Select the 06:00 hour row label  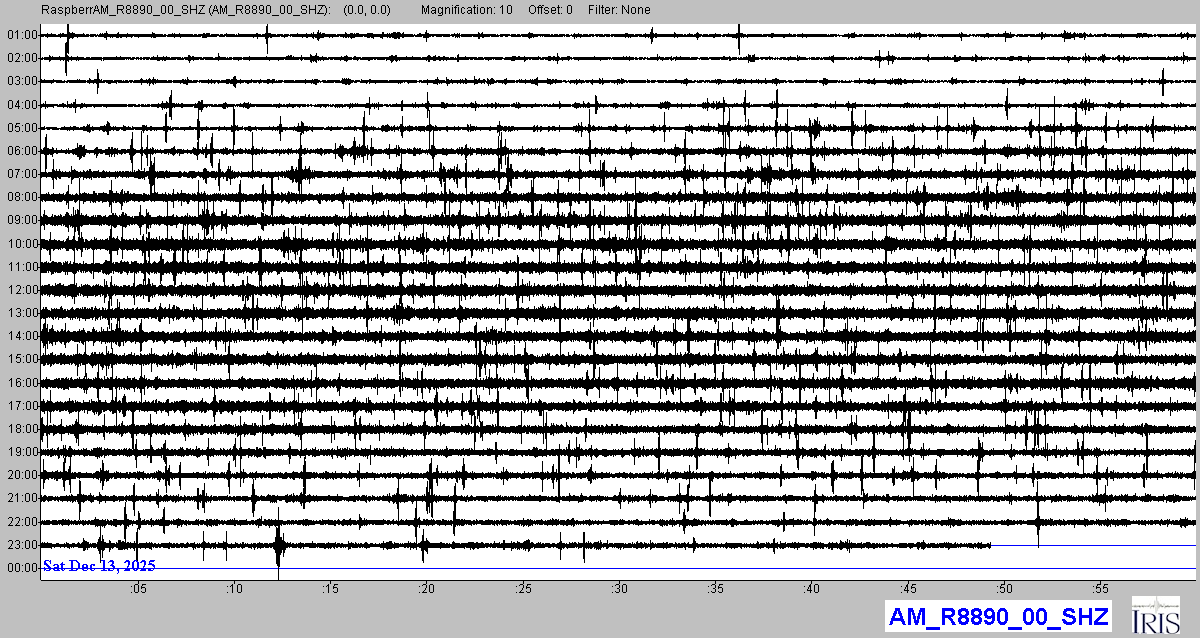click(x=21, y=151)
